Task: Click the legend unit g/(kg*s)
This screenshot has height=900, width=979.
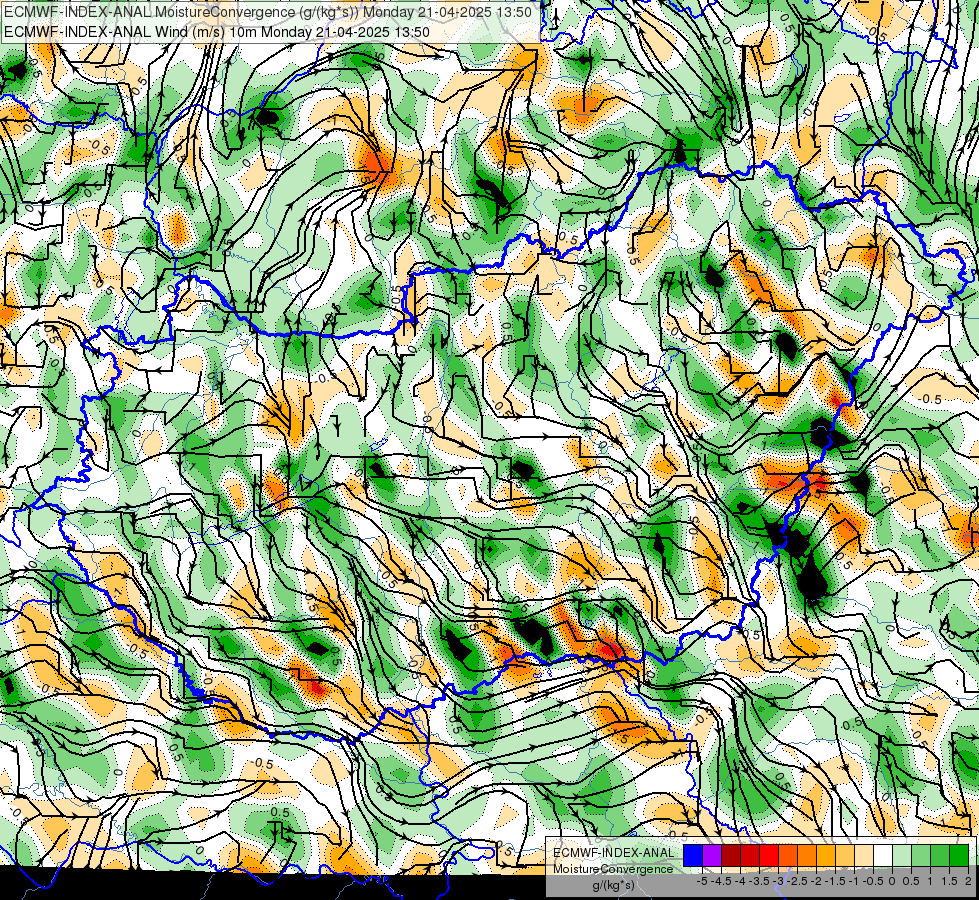Action: coord(613,886)
